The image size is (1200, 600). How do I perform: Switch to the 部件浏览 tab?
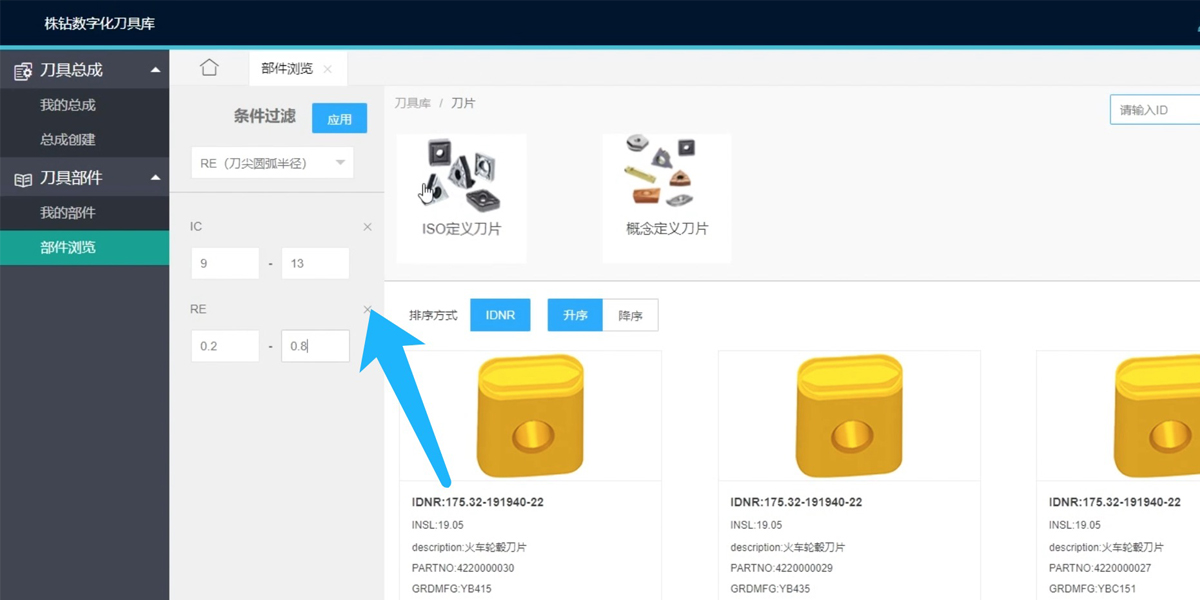click(286, 69)
